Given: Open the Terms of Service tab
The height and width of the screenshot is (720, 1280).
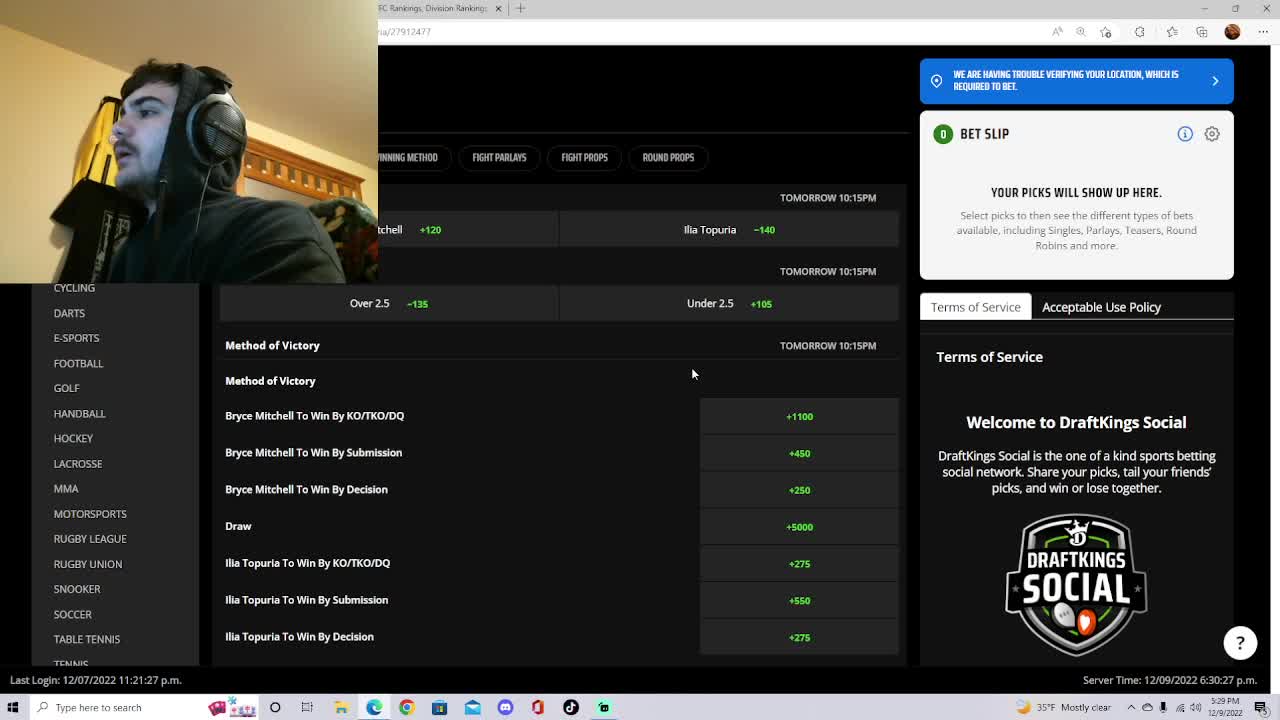Looking at the screenshot, I should click(976, 307).
